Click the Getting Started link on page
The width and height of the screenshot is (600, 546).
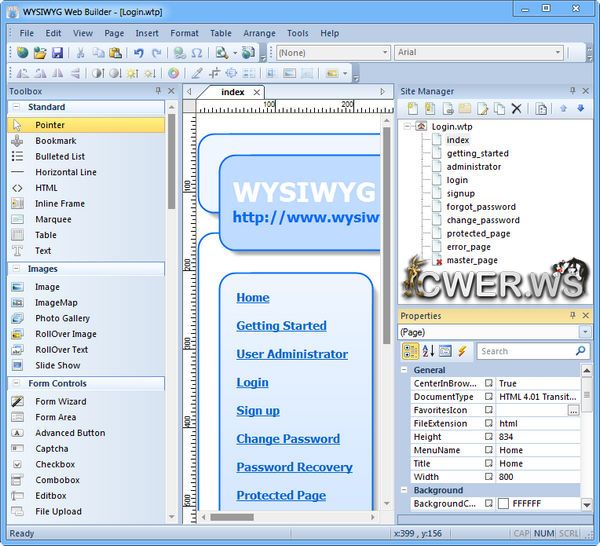[281, 325]
